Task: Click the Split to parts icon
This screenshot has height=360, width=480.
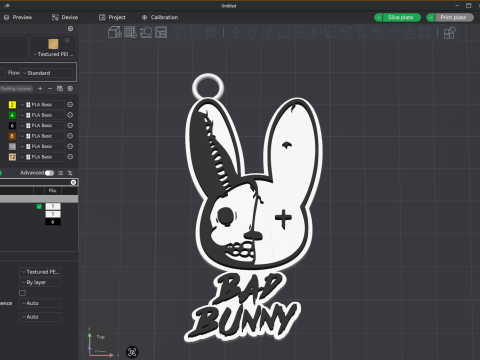Action: coord(195,33)
